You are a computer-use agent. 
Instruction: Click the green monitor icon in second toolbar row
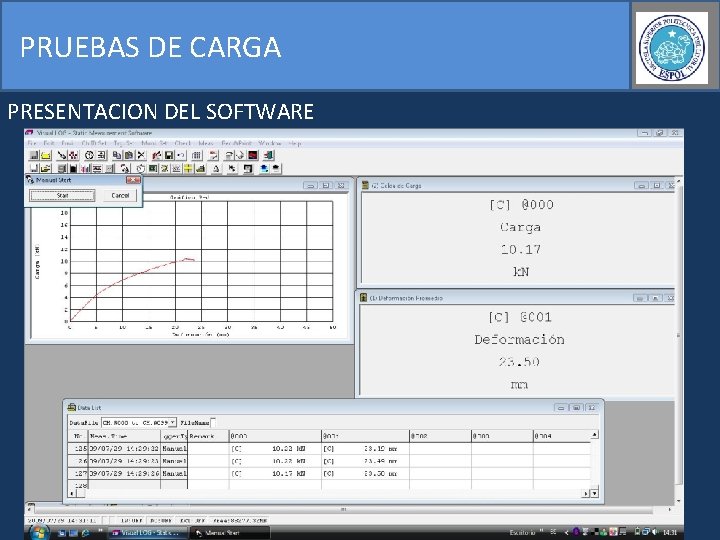pyautogui.click(x=153, y=169)
